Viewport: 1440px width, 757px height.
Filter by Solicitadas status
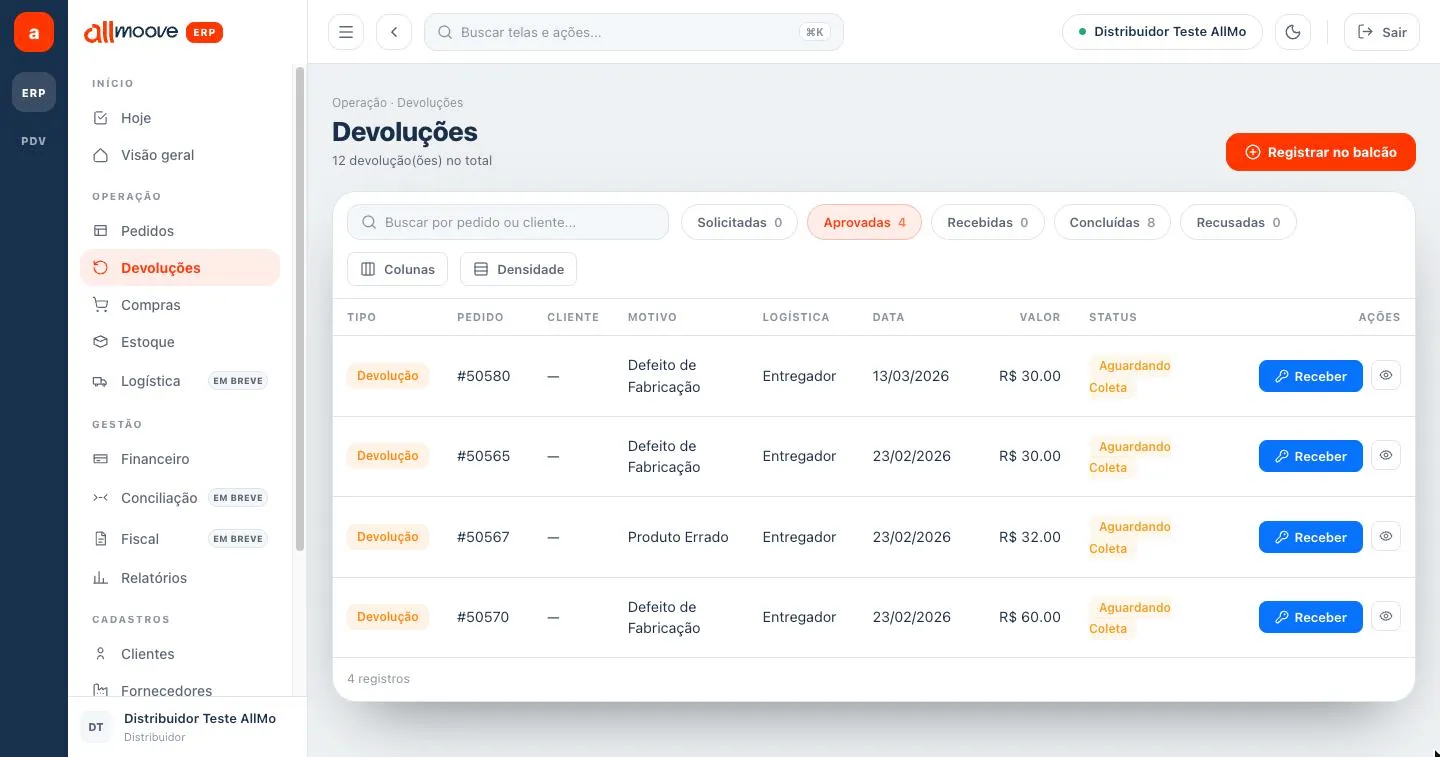click(739, 222)
